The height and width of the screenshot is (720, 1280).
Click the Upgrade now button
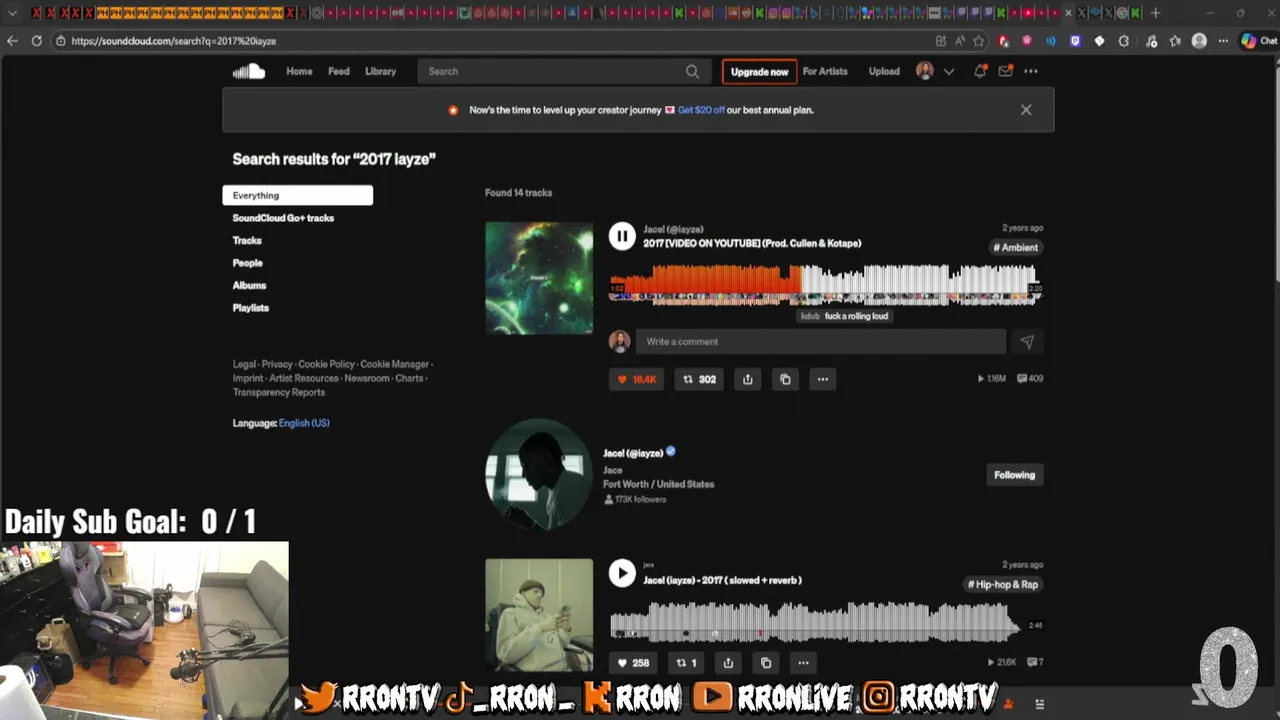point(759,71)
